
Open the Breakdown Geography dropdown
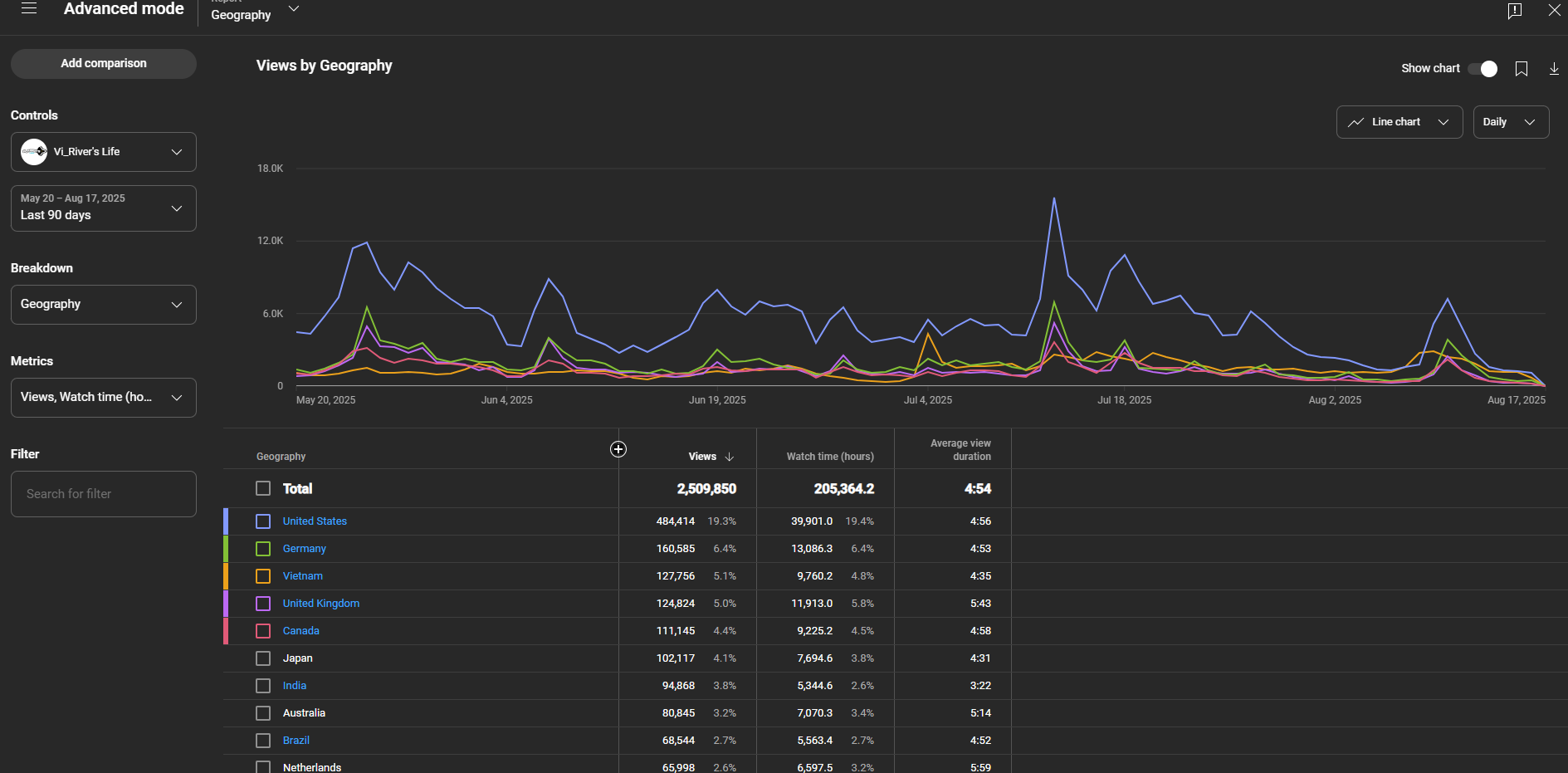point(104,305)
